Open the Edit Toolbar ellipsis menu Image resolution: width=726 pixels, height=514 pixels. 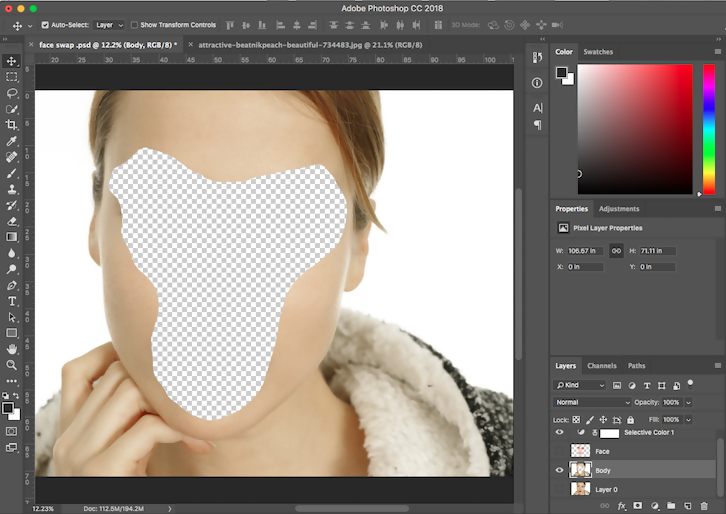12,381
